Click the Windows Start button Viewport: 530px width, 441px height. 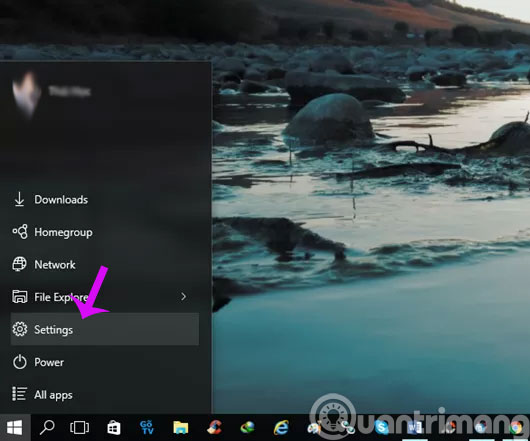[x=15, y=427]
